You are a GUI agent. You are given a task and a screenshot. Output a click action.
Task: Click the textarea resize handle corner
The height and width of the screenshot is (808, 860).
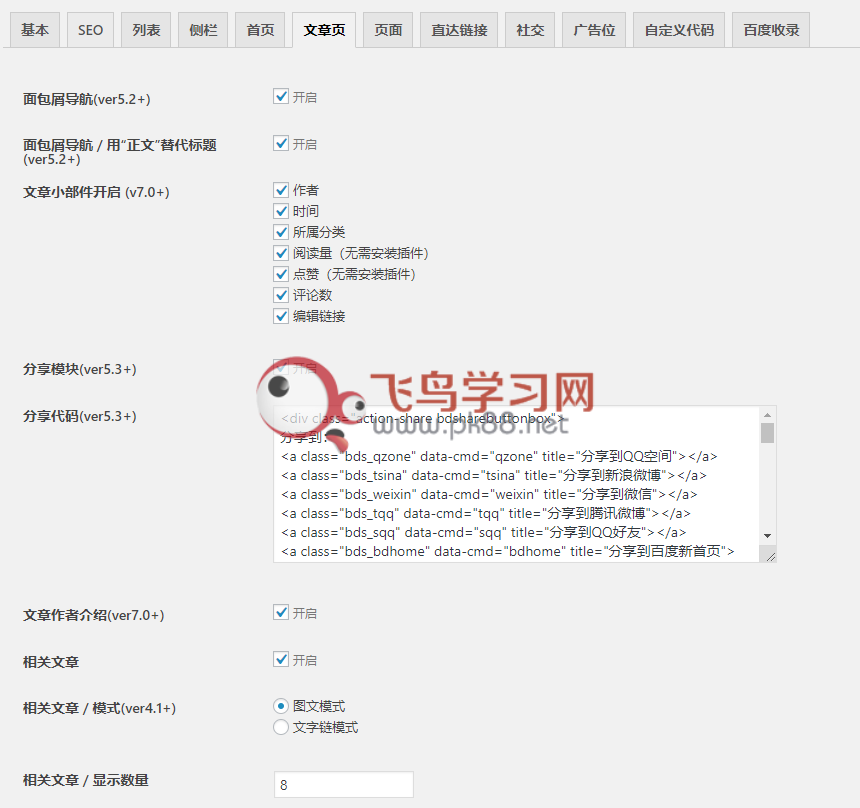(x=769, y=555)
